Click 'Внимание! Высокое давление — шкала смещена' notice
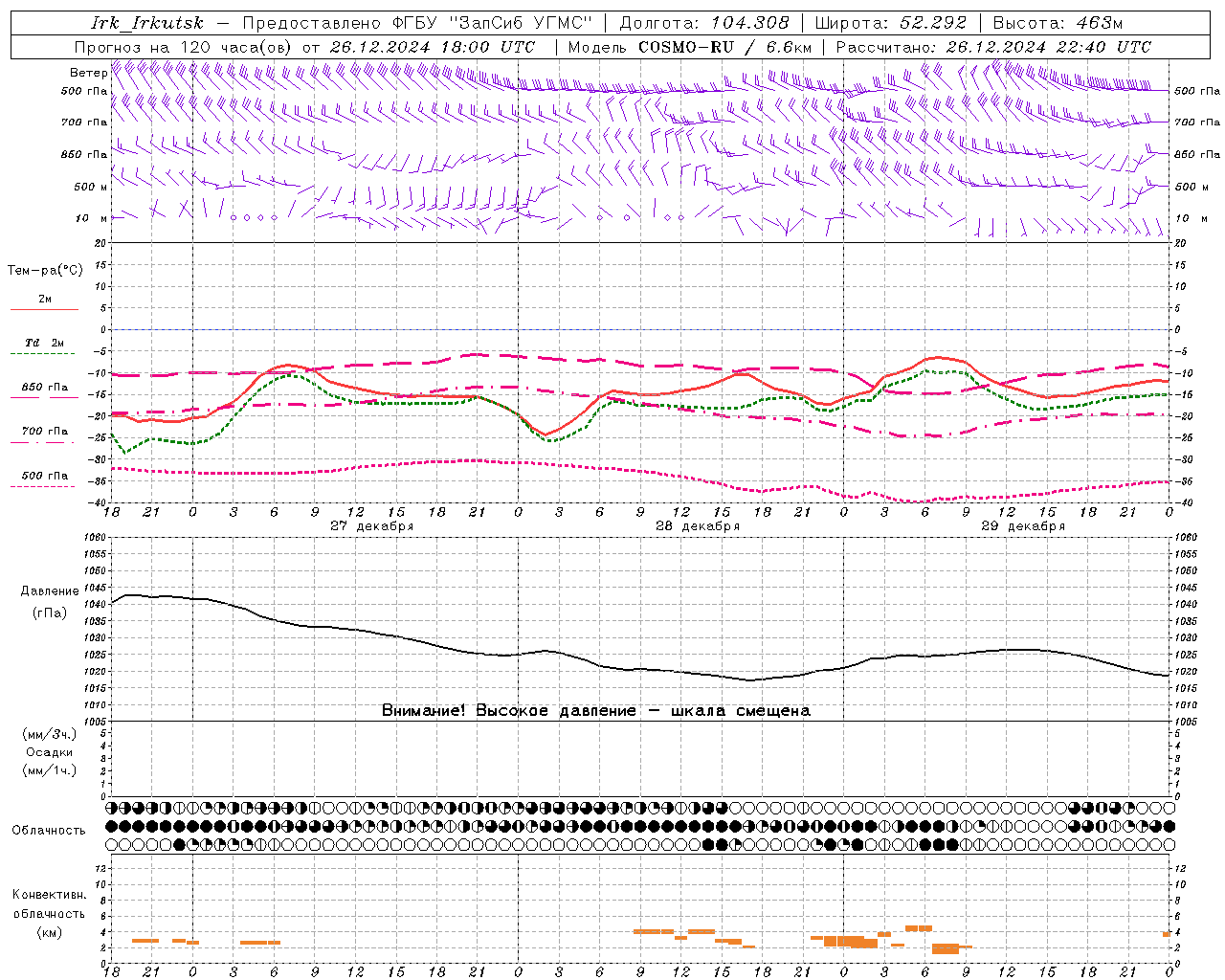 point(596,710)
